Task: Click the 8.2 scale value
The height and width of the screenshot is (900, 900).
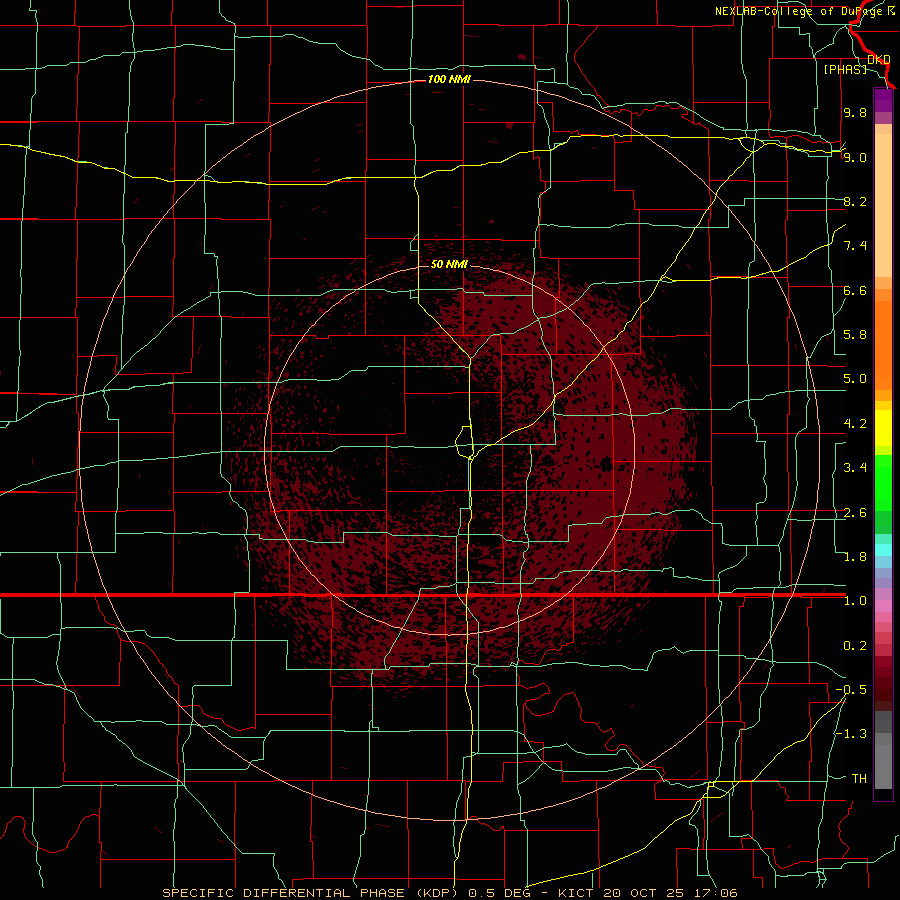Action: tap(855, 201)
